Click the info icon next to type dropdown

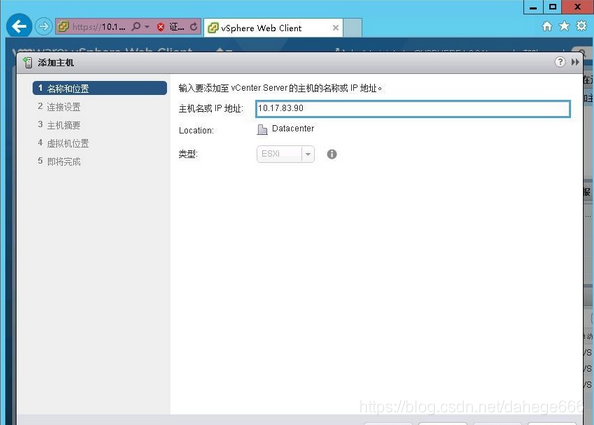[x=331, y=154]
